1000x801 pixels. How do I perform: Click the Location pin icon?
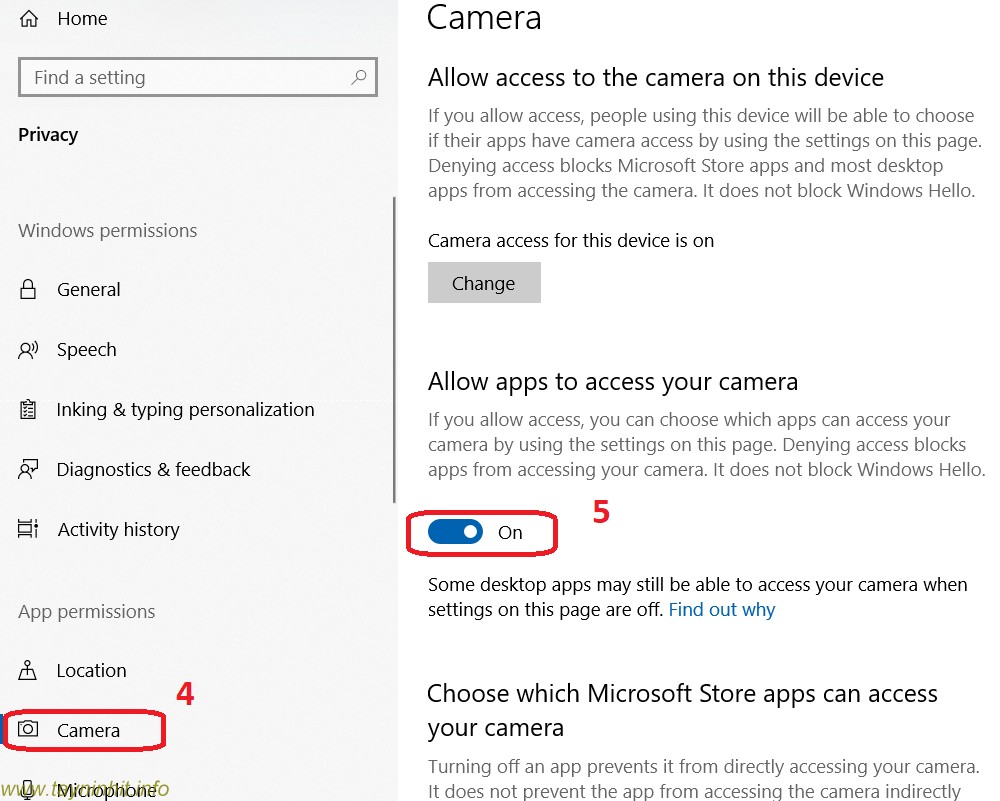click(28, 671)
